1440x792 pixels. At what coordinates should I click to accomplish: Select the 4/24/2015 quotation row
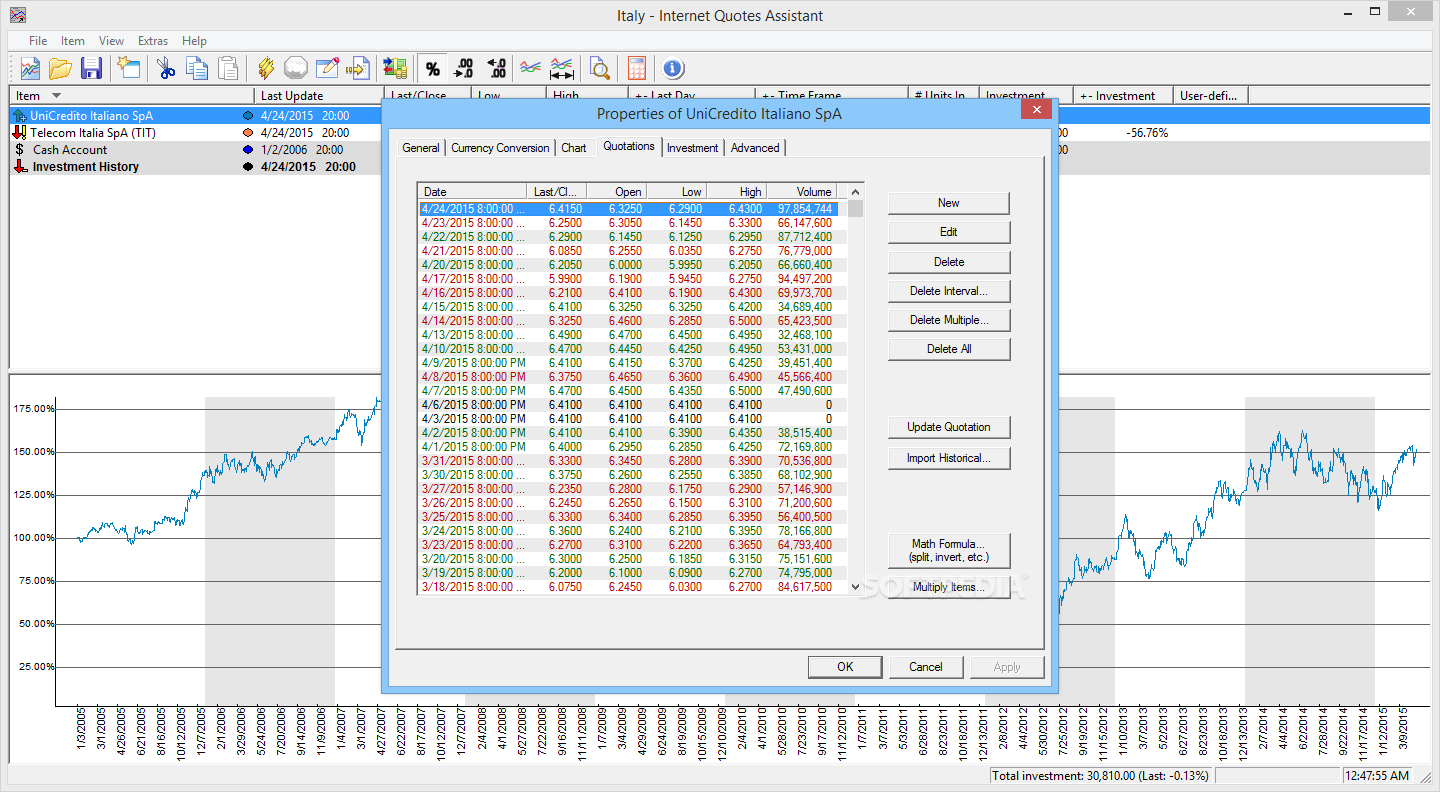pos(627,209)
